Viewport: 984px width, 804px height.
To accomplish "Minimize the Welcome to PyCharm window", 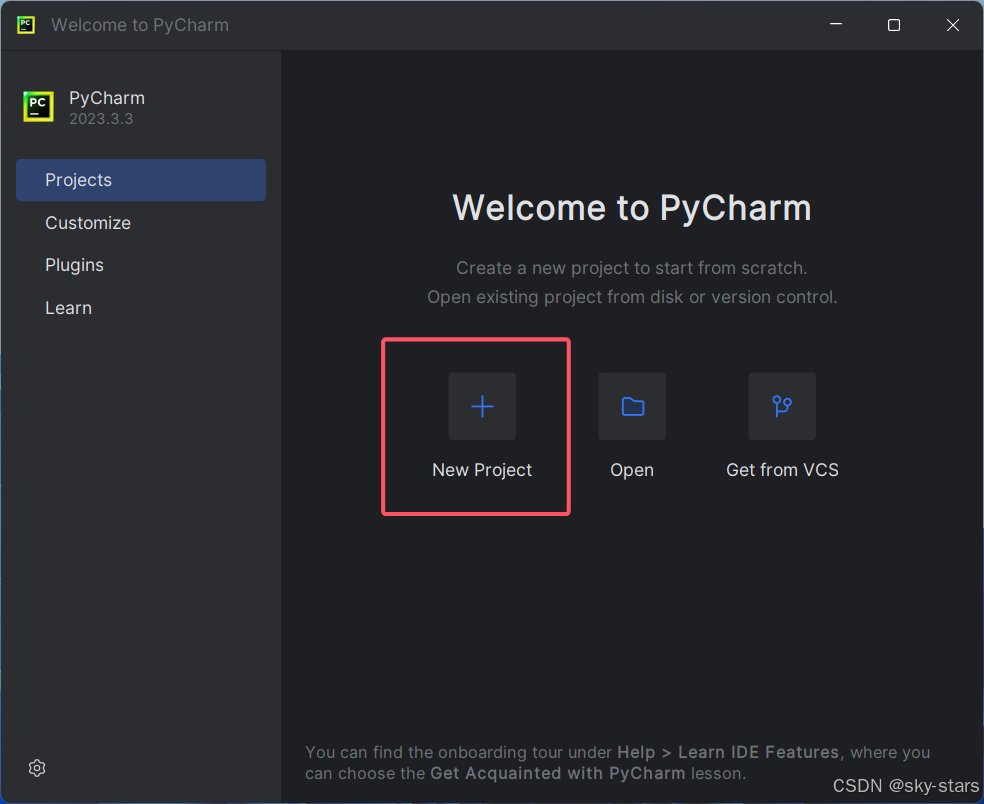I will [x=836, y=24].
